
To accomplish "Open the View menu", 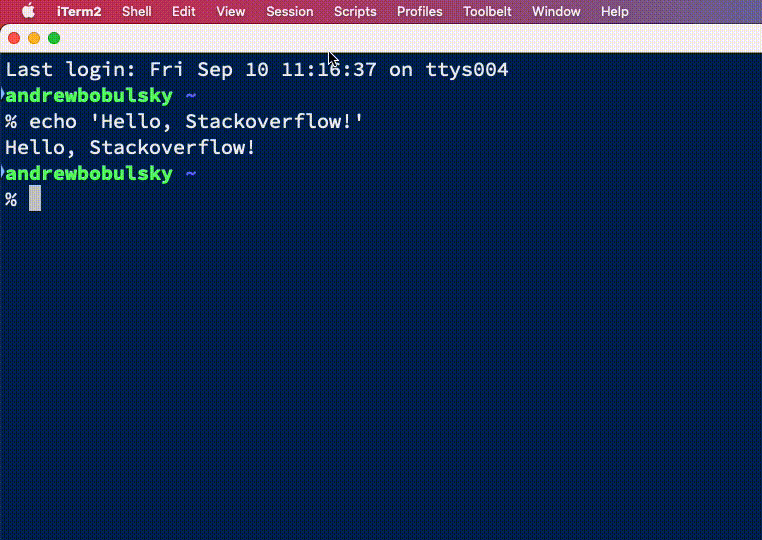I will pos(230,11).
